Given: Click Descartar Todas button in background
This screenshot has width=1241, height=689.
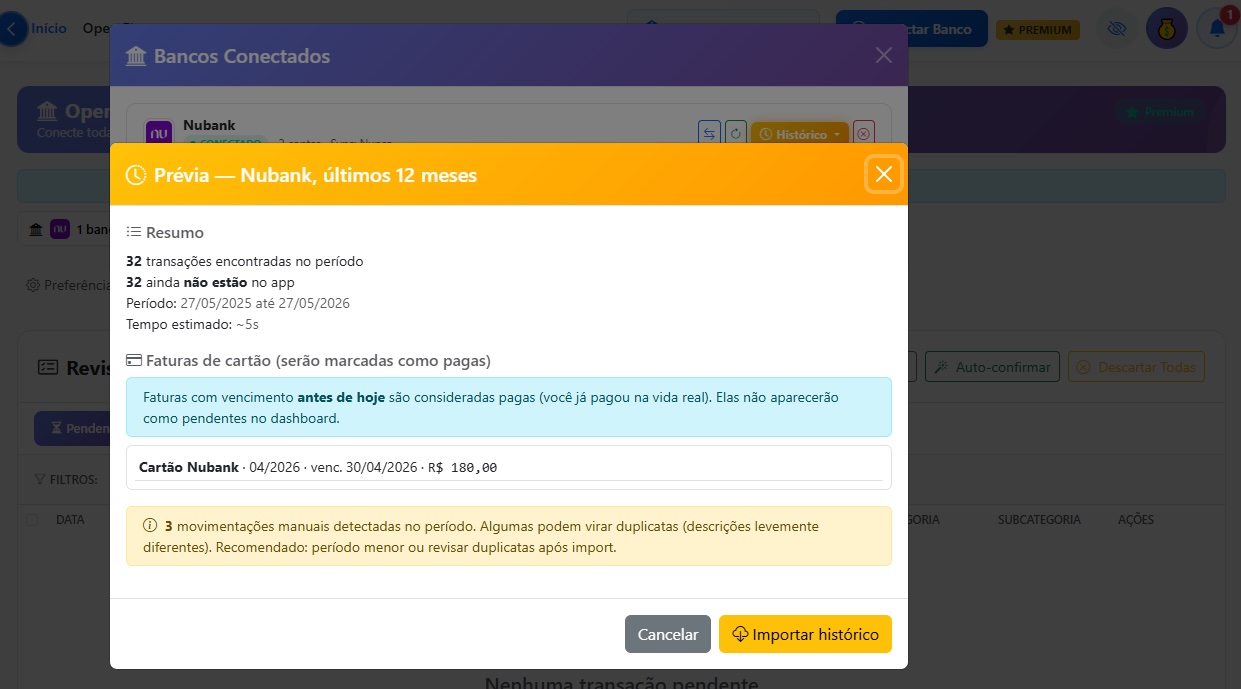Looking at the screenshot, I should pyautogui.click(x=1136, y=367).
